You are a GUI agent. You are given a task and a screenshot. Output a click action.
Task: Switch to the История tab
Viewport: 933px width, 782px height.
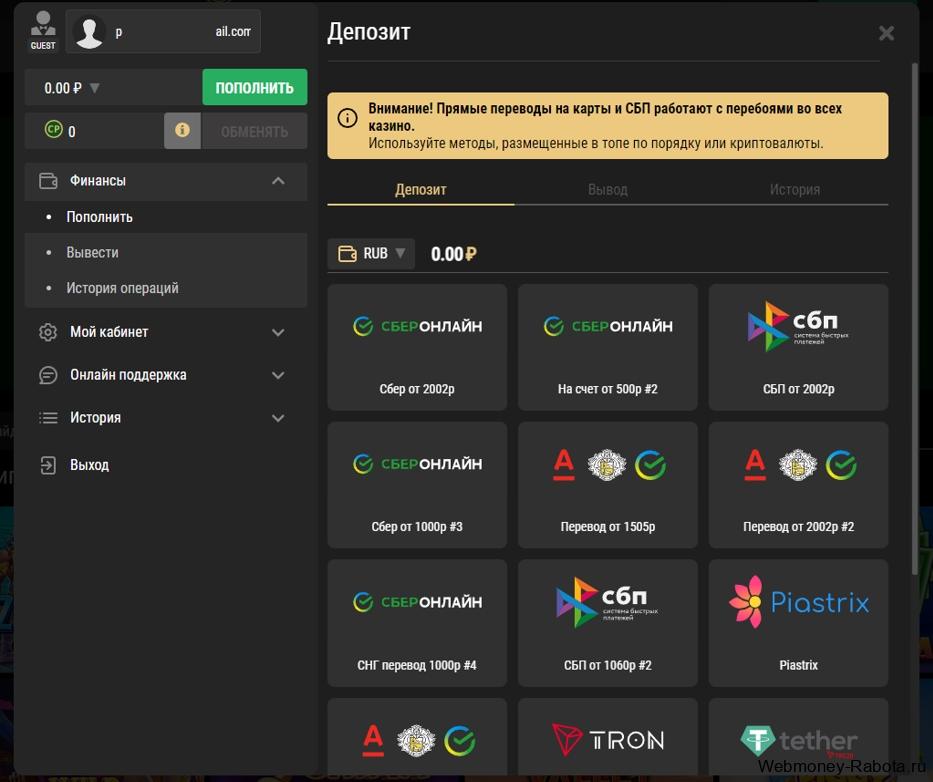click(x=794, y=190)
